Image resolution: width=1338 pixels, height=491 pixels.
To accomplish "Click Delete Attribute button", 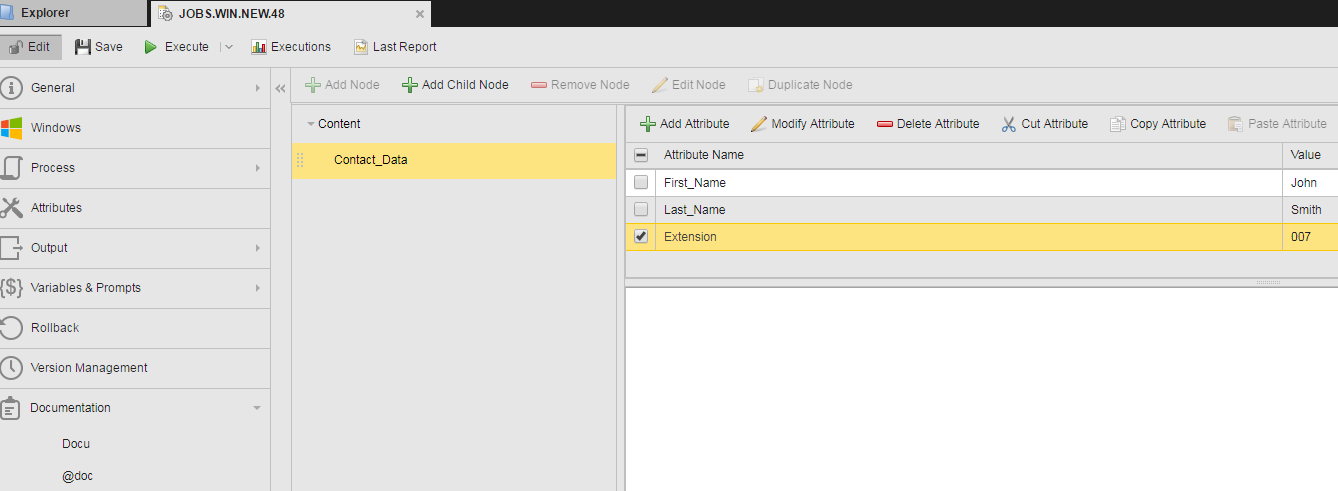I will (928, 124).
